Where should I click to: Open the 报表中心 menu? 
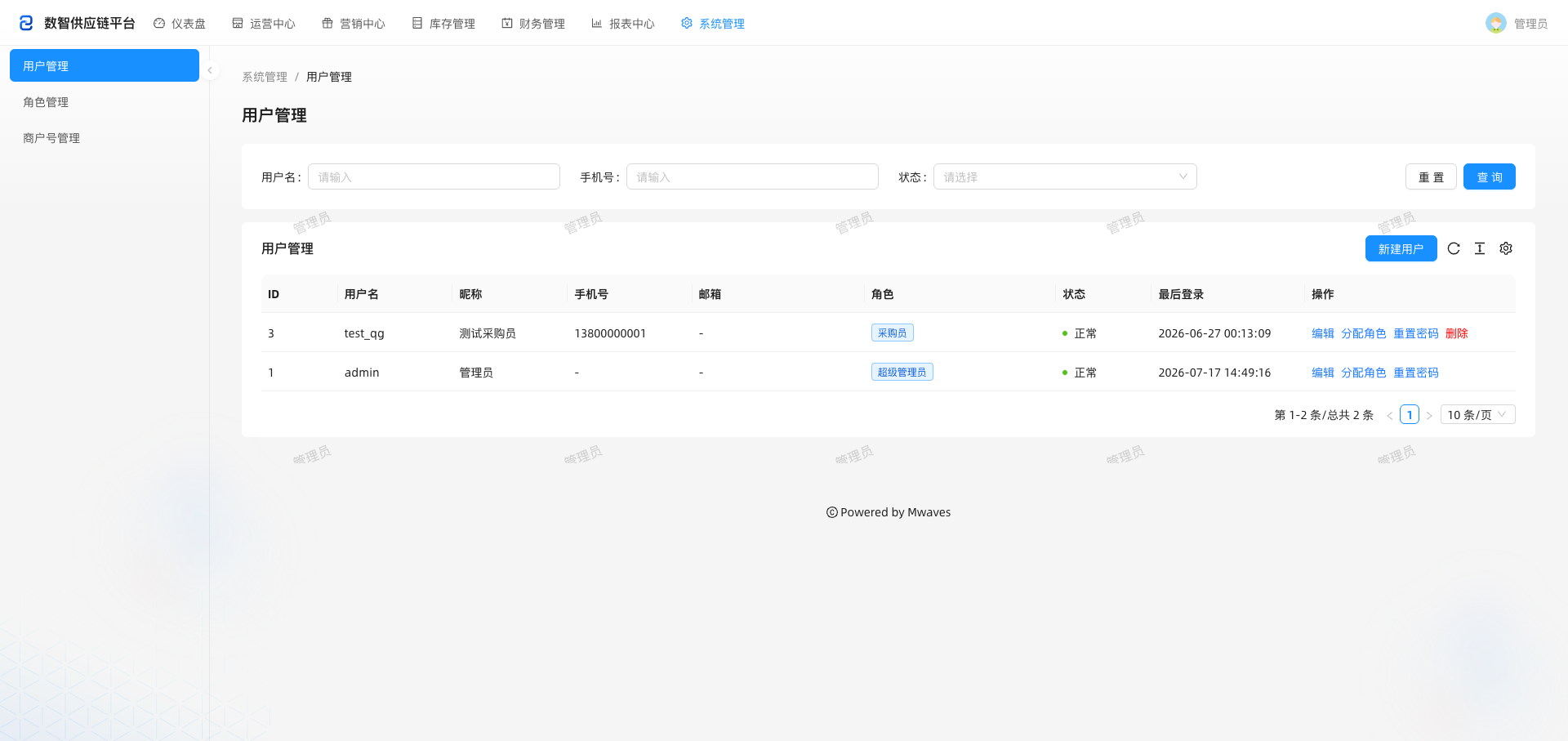point(623,24)
